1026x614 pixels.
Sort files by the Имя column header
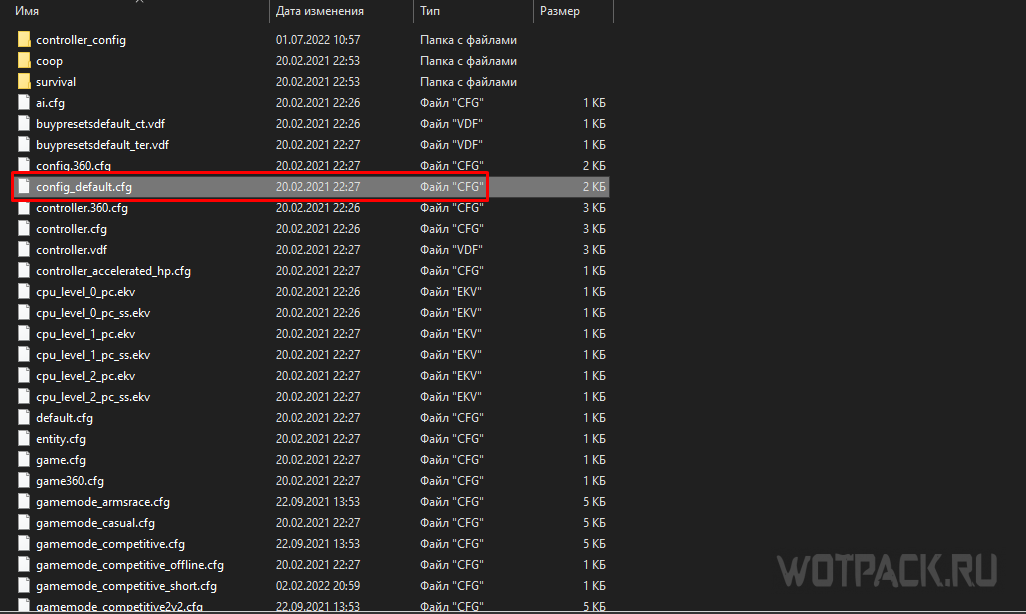[27, 11]
